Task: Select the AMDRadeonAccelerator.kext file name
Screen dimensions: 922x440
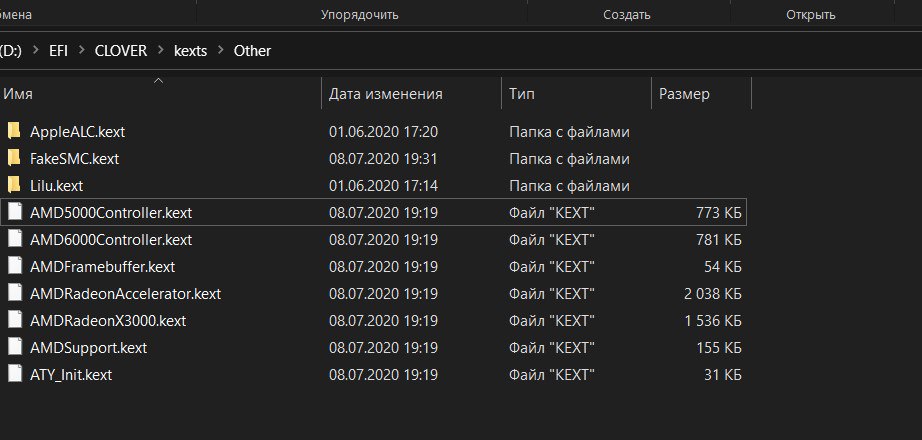Action: coord(125,294)
